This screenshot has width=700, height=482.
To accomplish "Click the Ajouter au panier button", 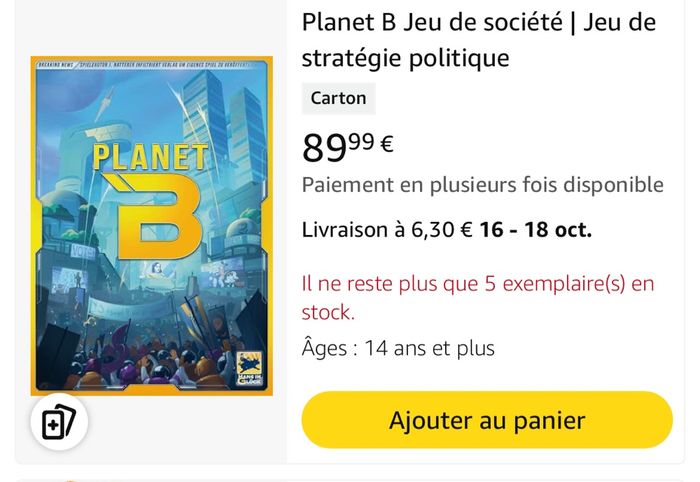I will pos(487,420).
